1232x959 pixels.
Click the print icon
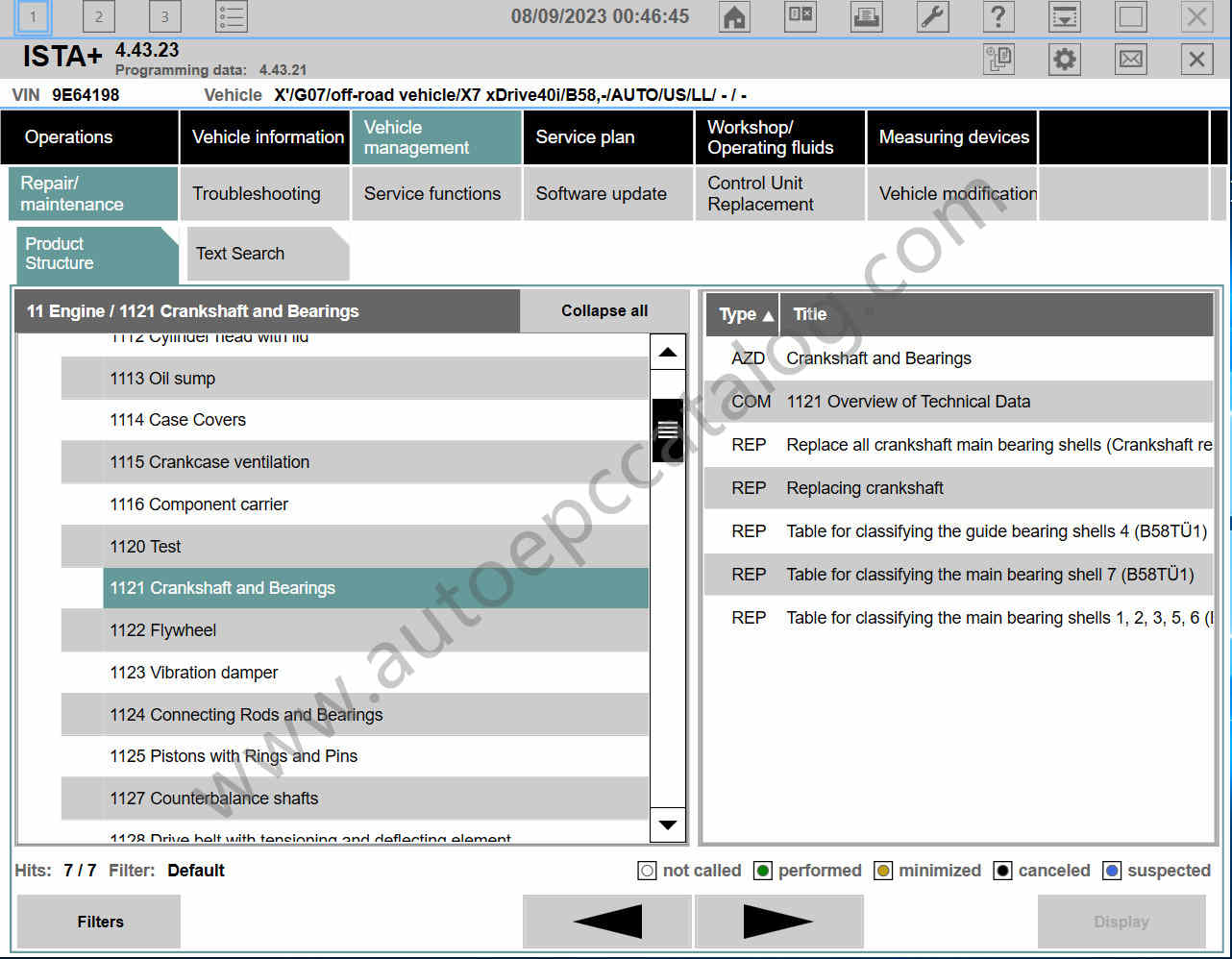point(867,16)
